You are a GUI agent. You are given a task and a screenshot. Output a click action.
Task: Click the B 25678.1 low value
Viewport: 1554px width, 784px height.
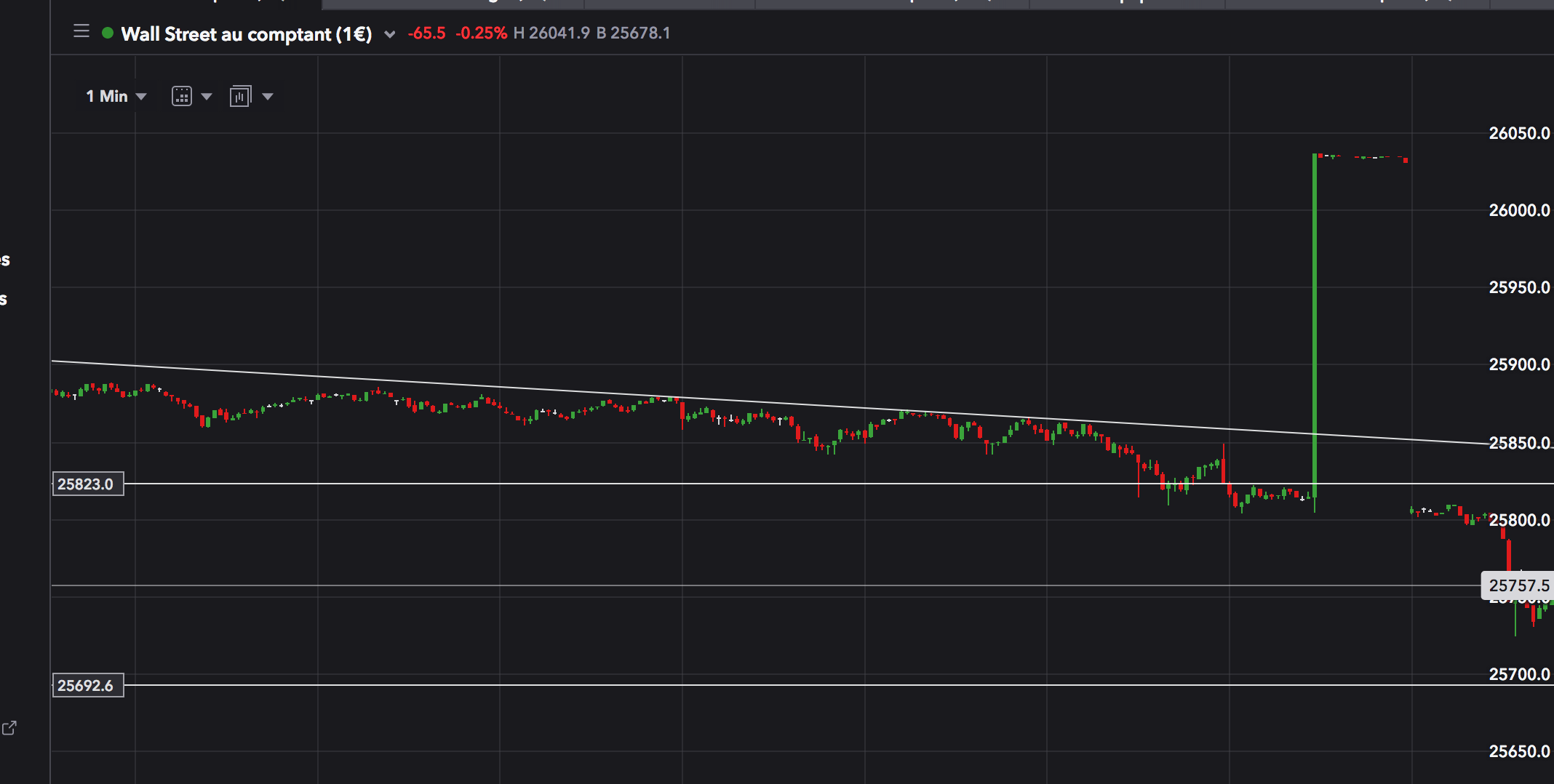(633, 33)
